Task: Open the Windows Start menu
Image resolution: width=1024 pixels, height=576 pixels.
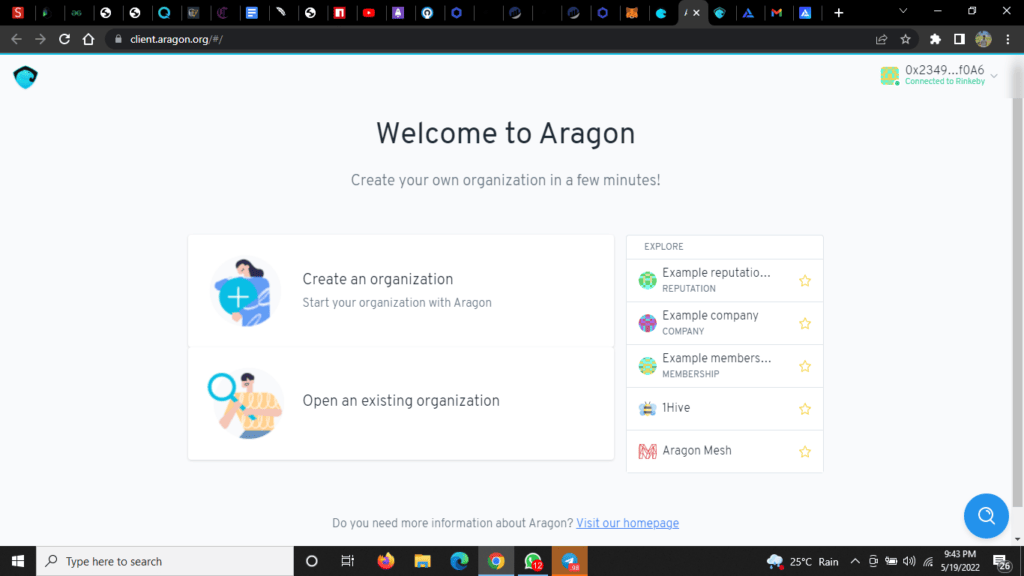Action: pos(18,561)
